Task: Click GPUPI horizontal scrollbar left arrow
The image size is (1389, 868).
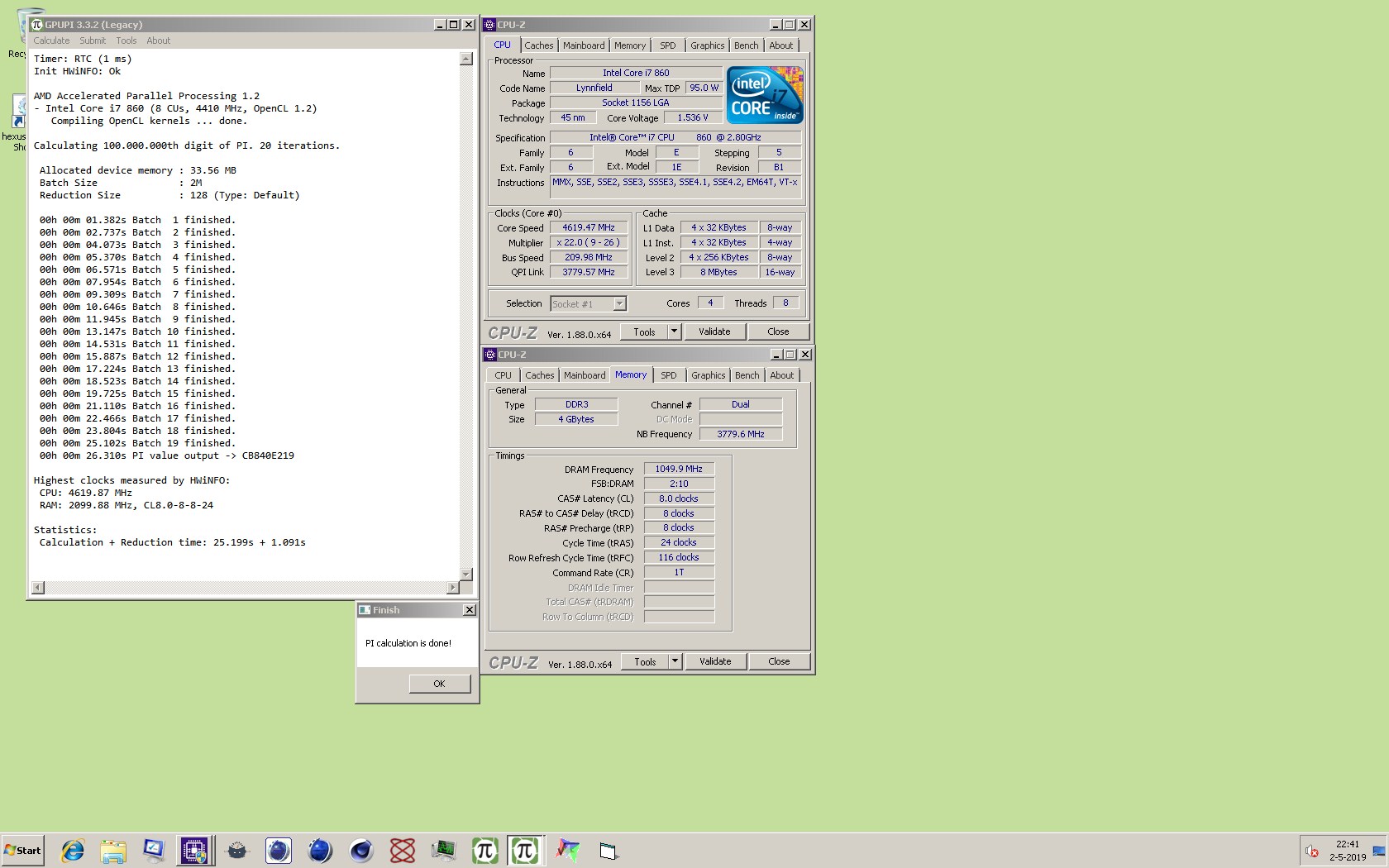Action: point(38,588)
